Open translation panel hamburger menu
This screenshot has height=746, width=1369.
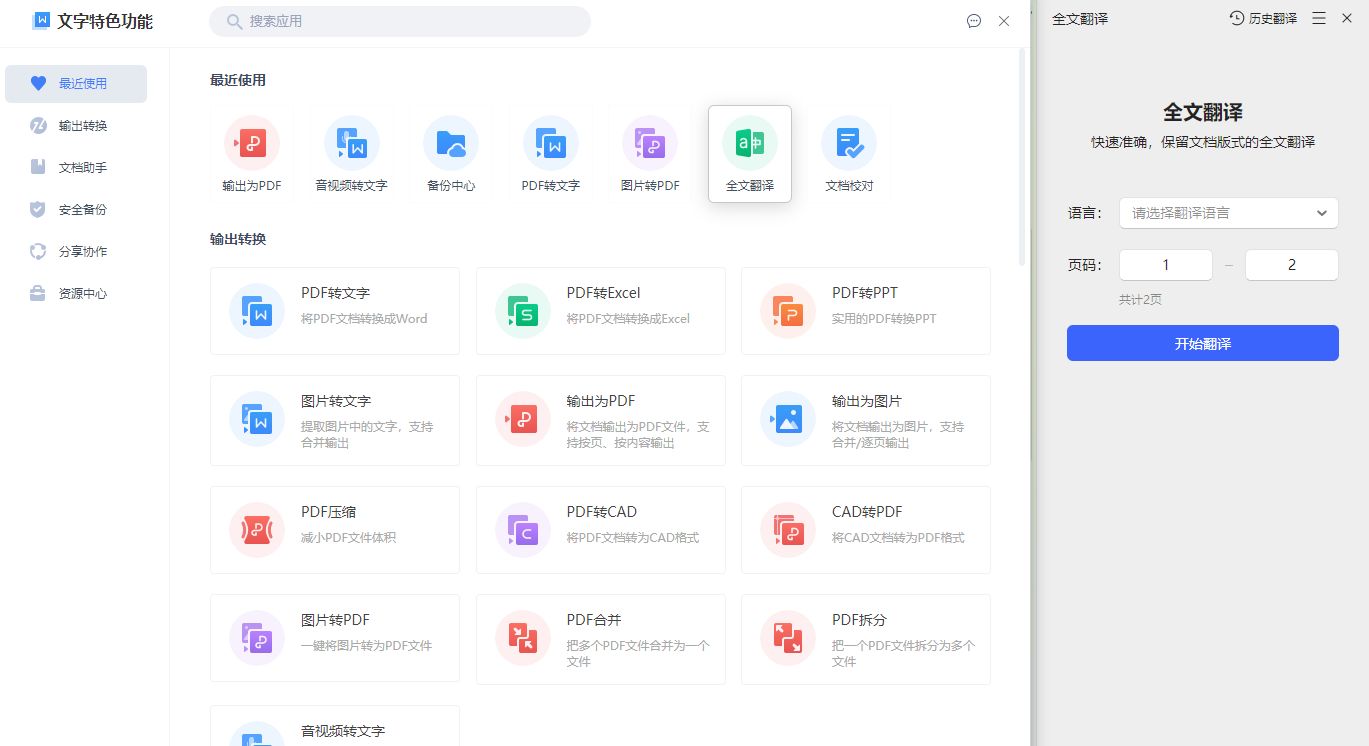(x=1319, y=18)
